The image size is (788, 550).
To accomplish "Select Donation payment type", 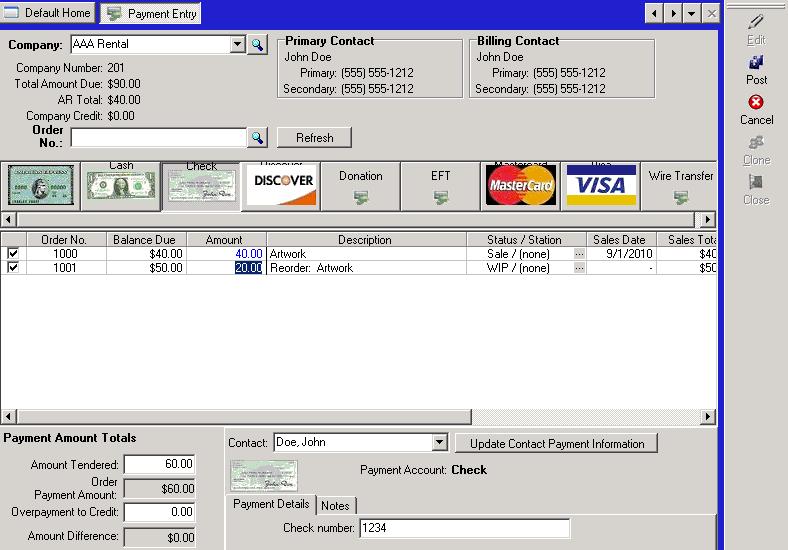I will [361, 186].
